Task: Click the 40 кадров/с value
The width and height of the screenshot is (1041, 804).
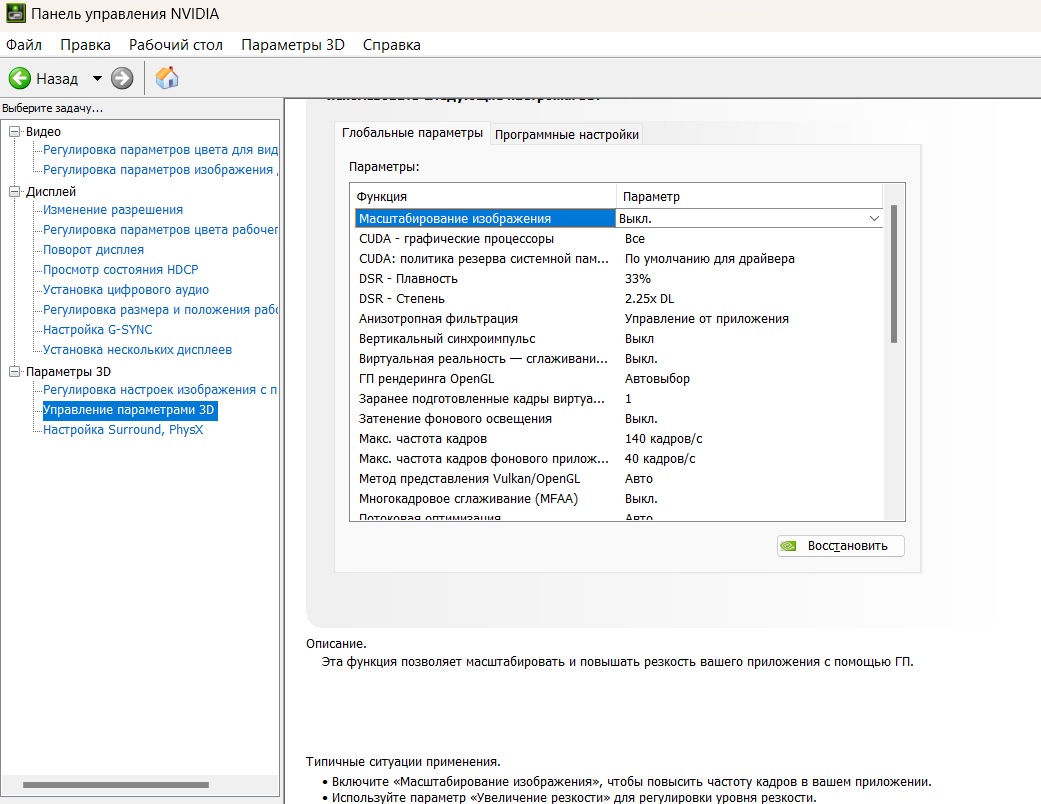Action: point(660,459)
